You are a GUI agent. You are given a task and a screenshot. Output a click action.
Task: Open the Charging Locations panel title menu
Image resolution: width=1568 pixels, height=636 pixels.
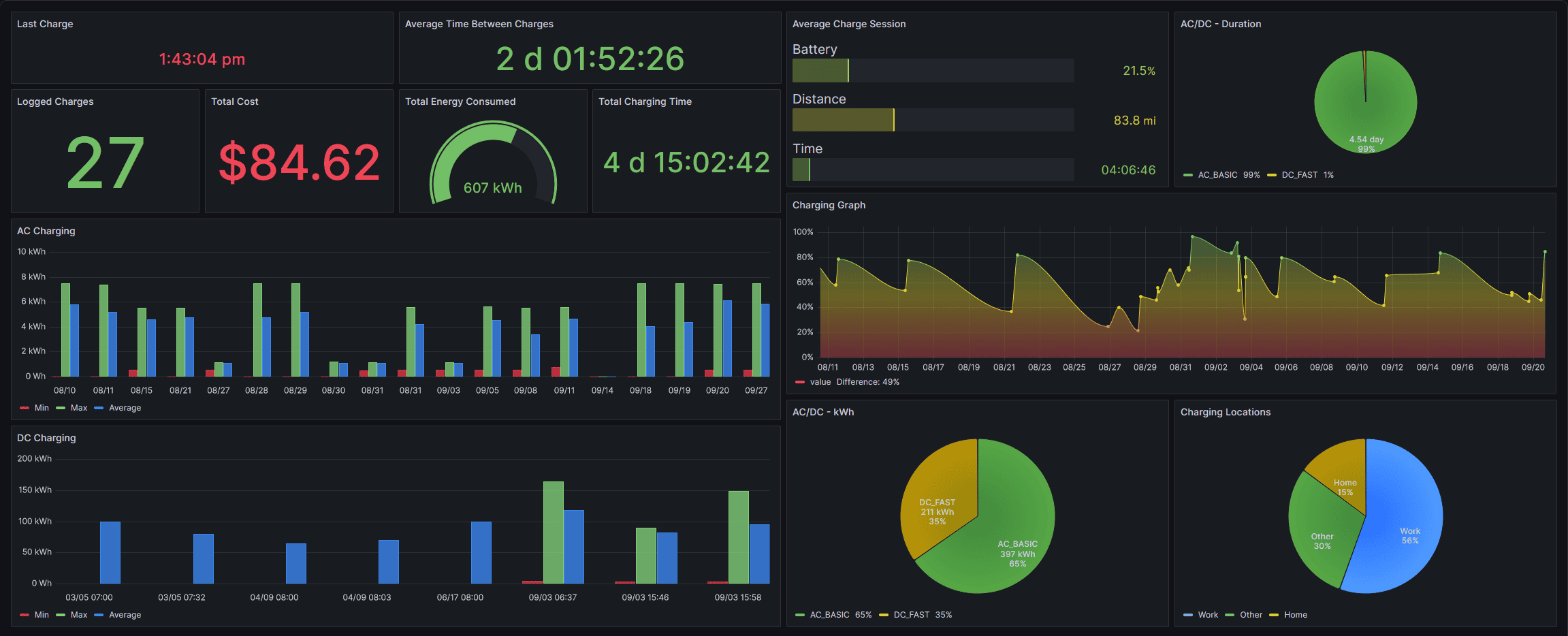tap(1225, 412)
